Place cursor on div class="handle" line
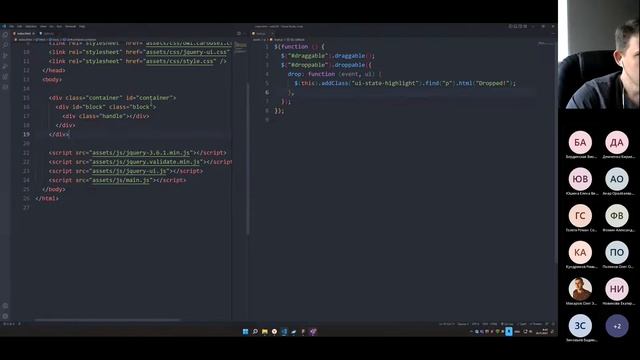The image size is (640, 360). 106,116
